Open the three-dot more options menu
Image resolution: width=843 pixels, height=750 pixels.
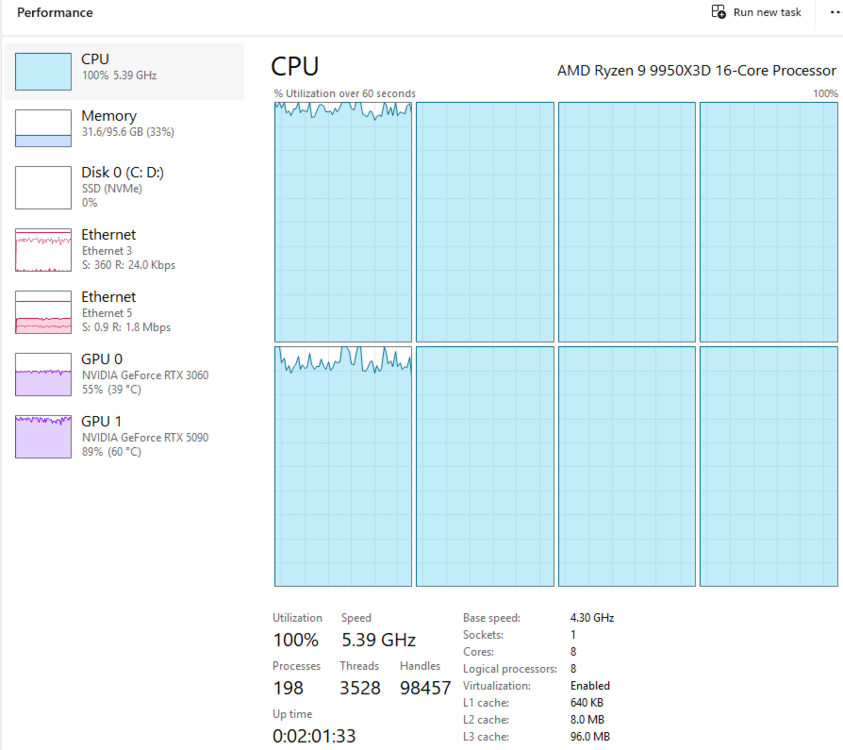[835, 12]
